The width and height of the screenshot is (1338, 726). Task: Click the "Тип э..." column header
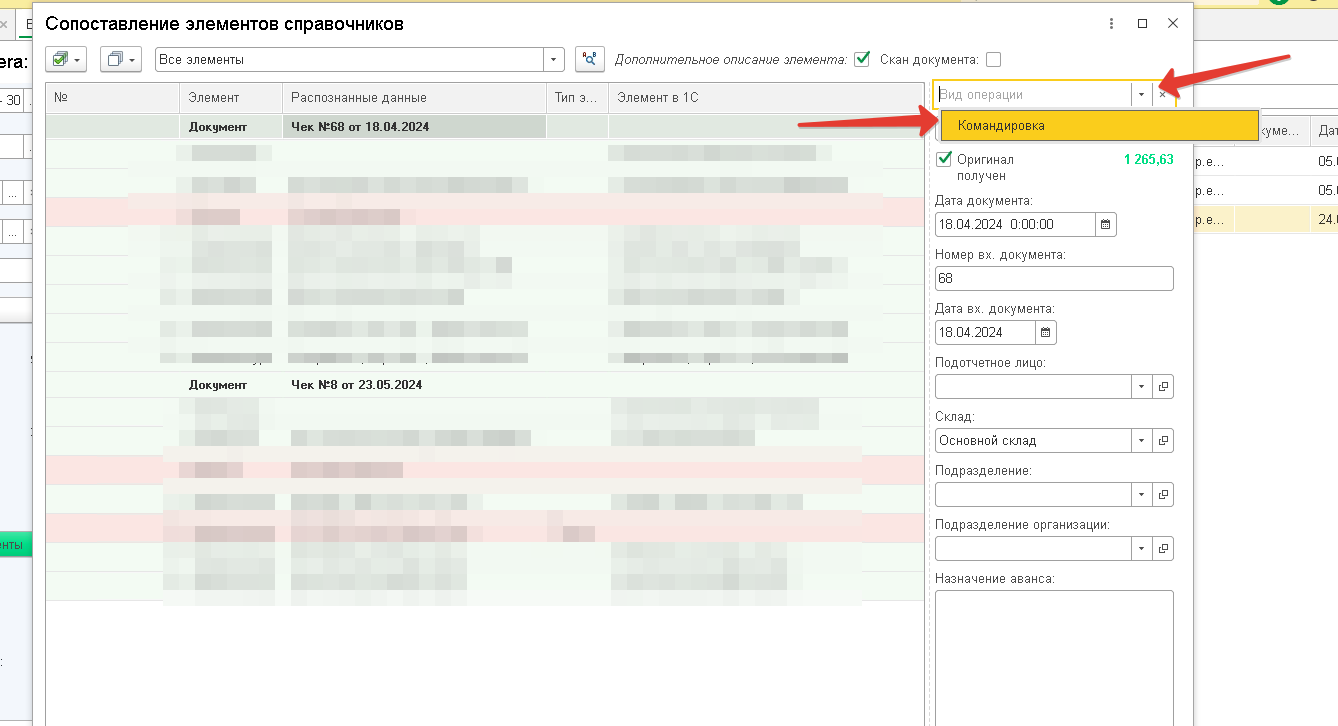577,97
